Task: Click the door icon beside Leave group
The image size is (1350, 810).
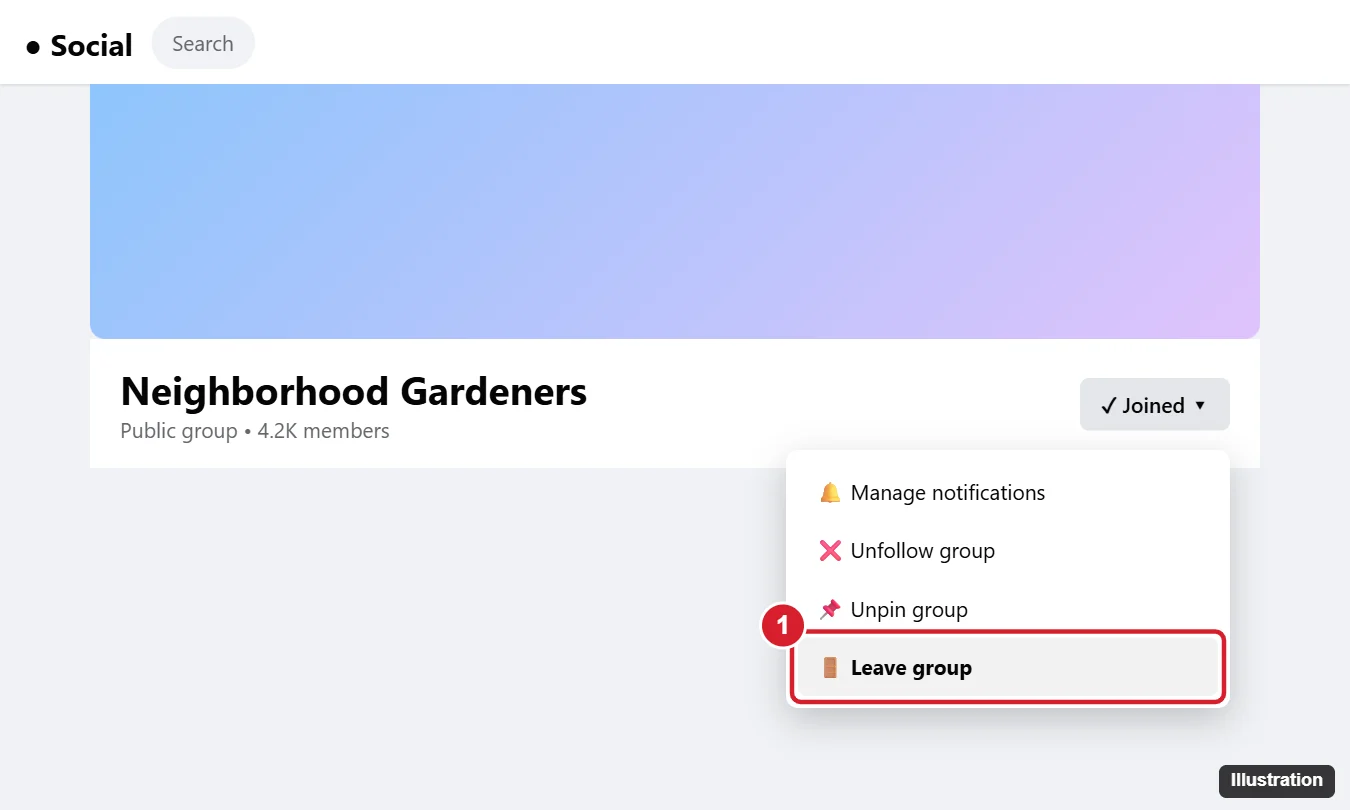Action: (x=830, y=668)
